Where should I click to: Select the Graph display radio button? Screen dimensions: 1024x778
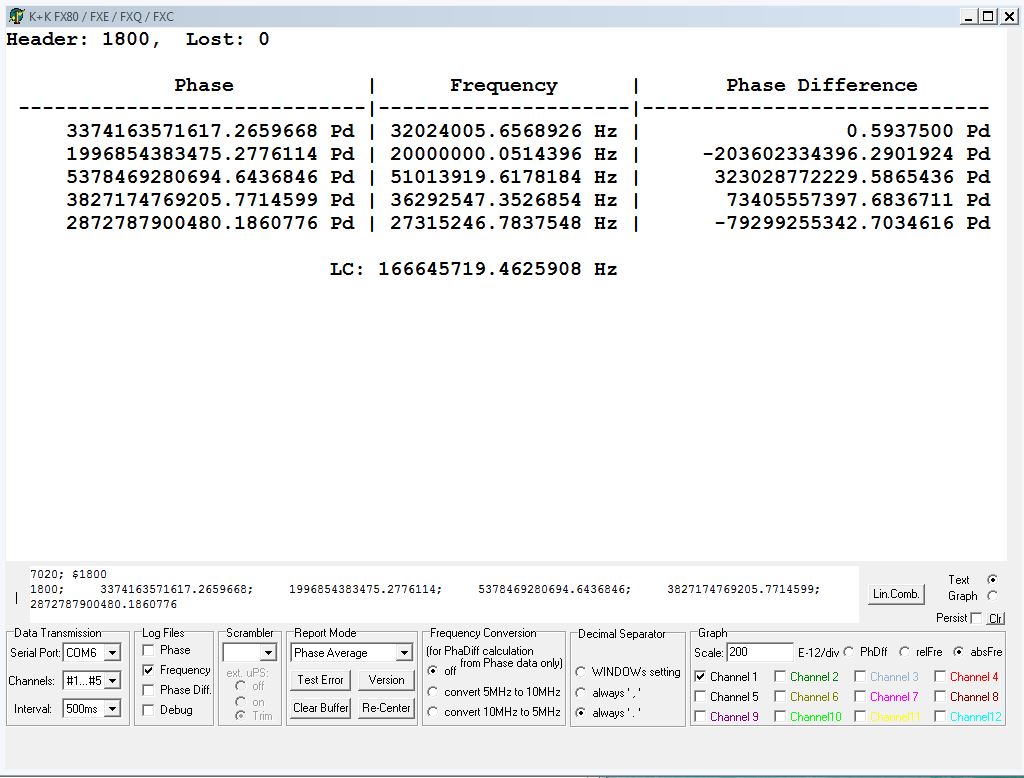(x=993, y=596)
